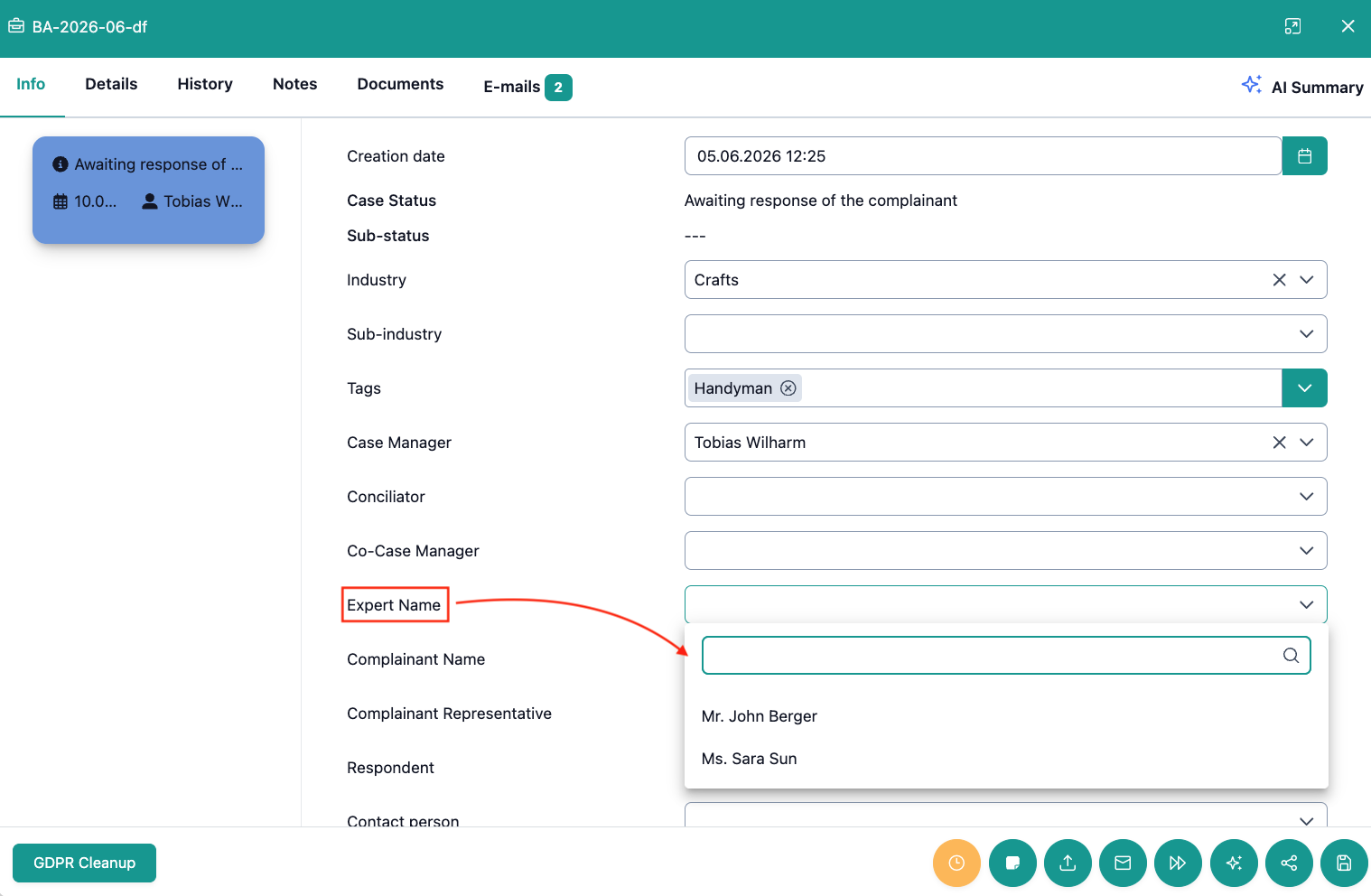Switch to the Details tab
The image size is (1371, 896).
click(x=111, y=84)
